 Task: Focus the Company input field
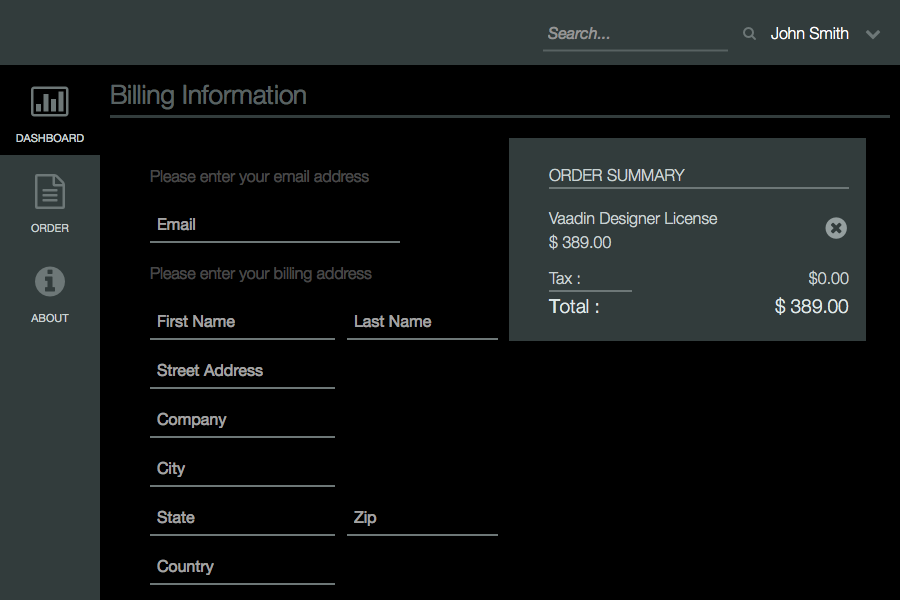[x=242, y=420]
